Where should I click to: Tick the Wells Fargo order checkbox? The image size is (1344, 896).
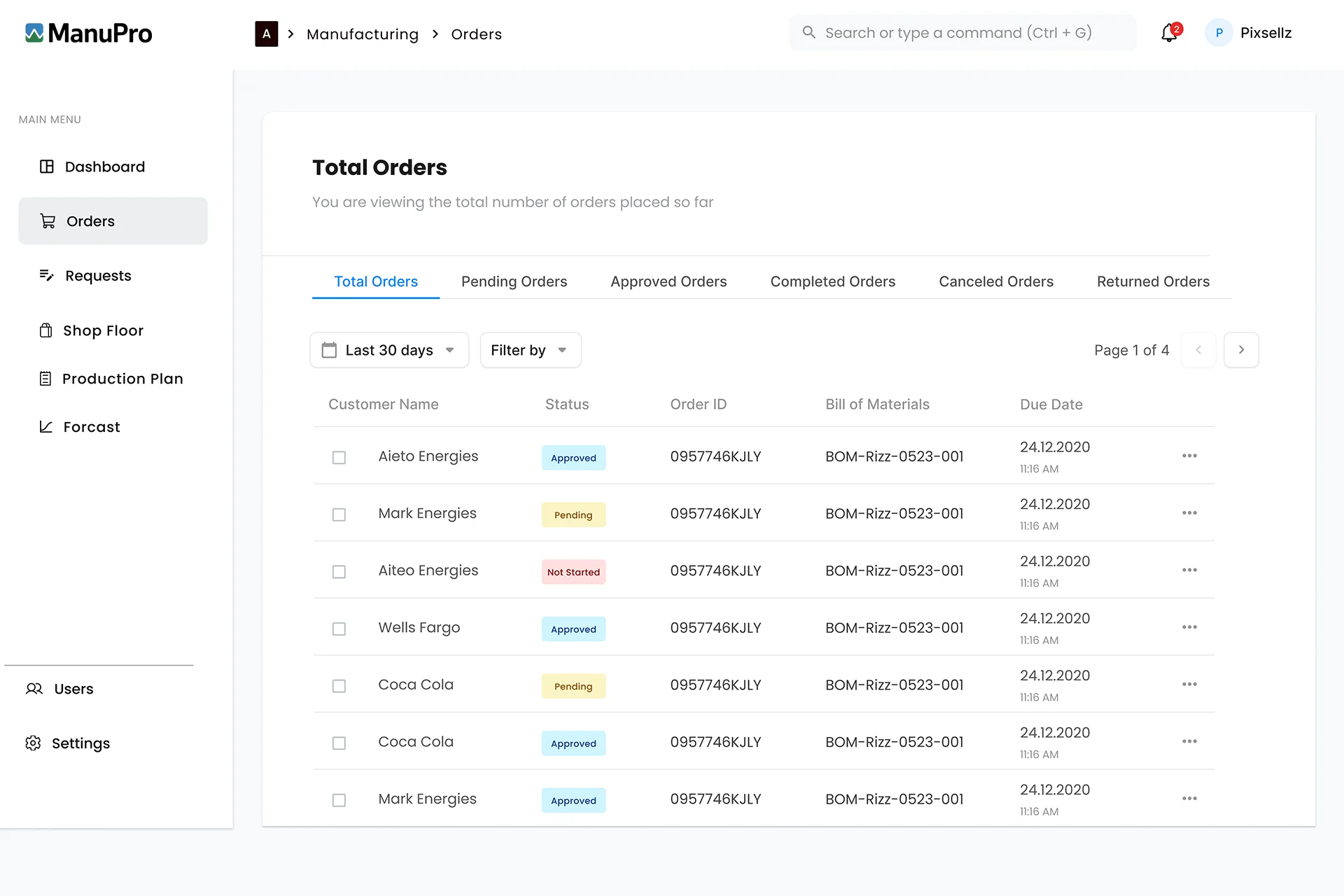339,629
